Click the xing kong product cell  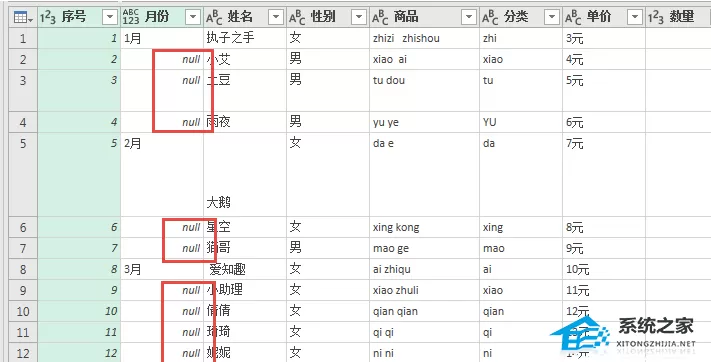point(424,227)
